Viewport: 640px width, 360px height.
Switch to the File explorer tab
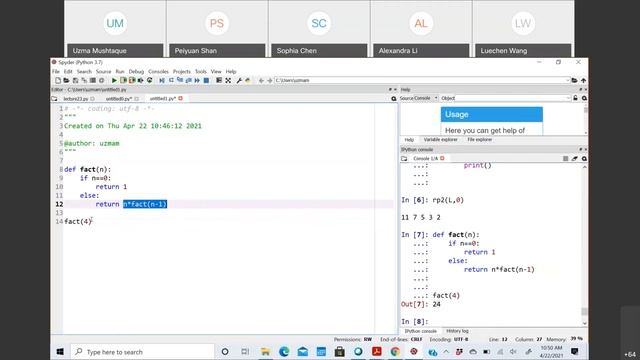[x=480, y=140]
